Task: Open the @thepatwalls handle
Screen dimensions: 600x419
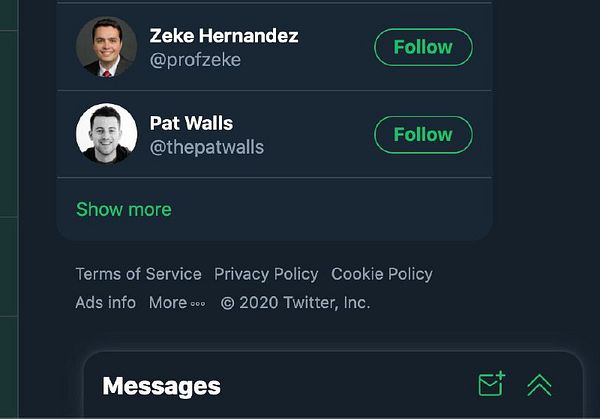Action: click(x=207, y=147)
